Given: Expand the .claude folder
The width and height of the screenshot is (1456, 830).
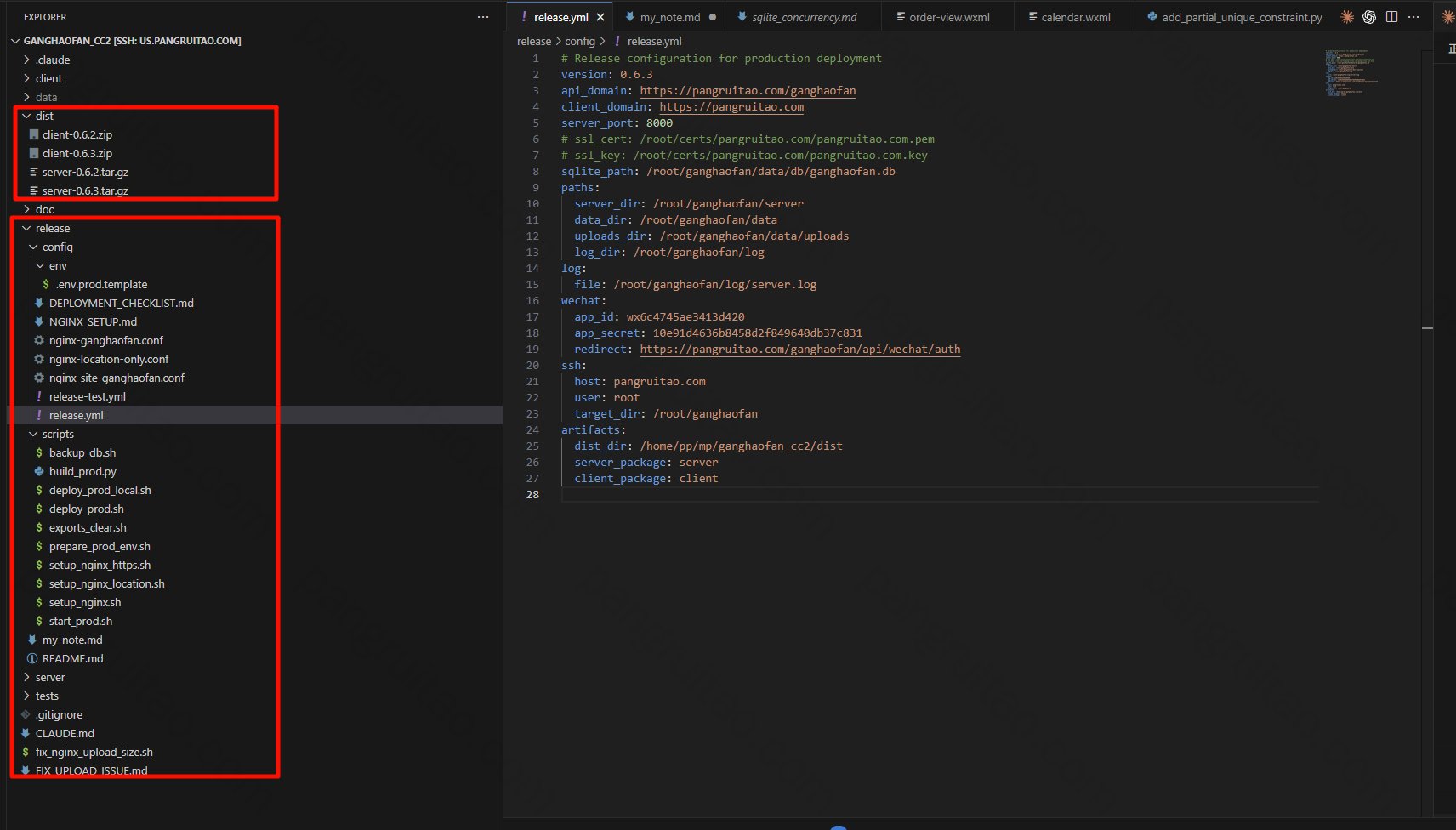Looking at the screenshot, I should 27,60.
